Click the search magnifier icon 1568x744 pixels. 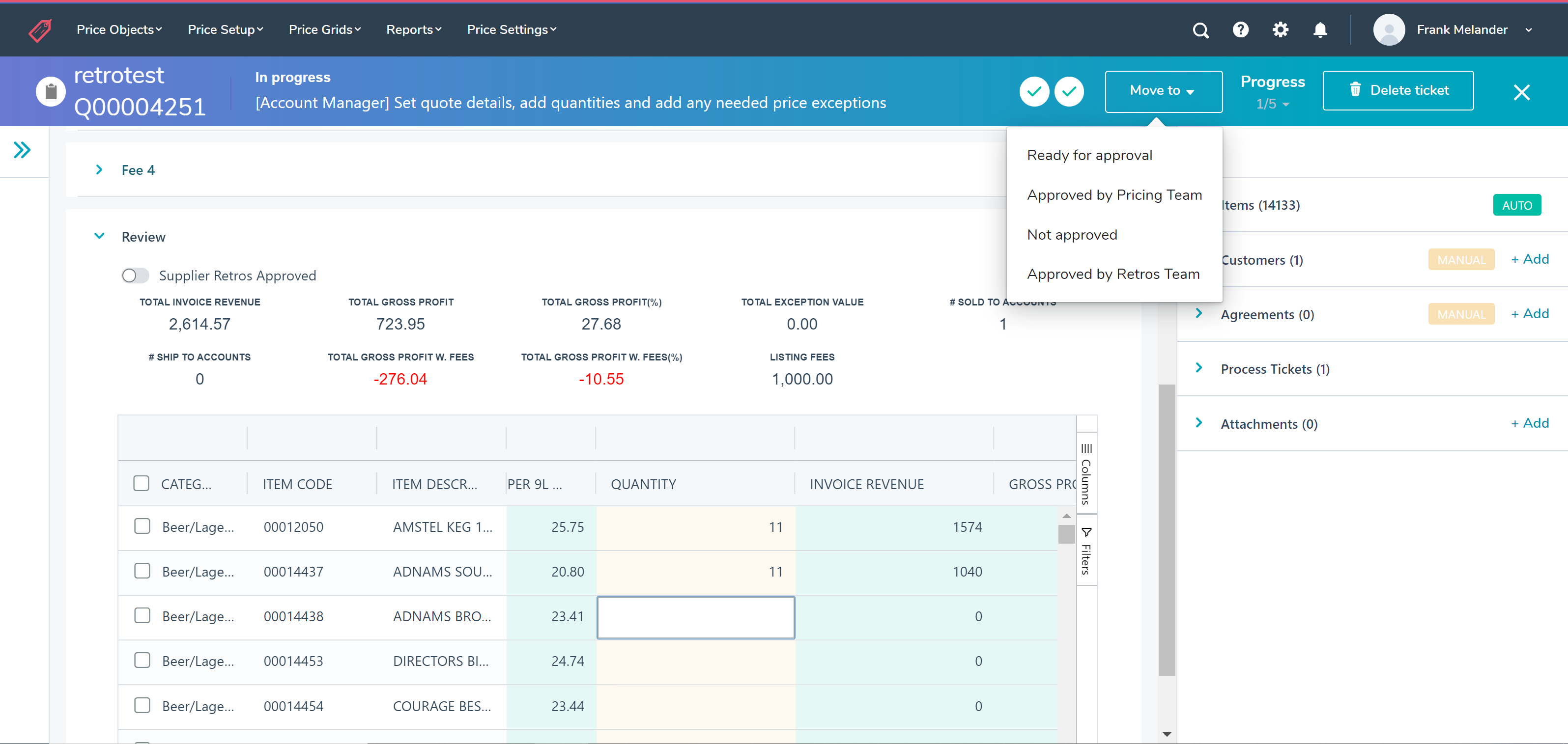point(1200,30)
